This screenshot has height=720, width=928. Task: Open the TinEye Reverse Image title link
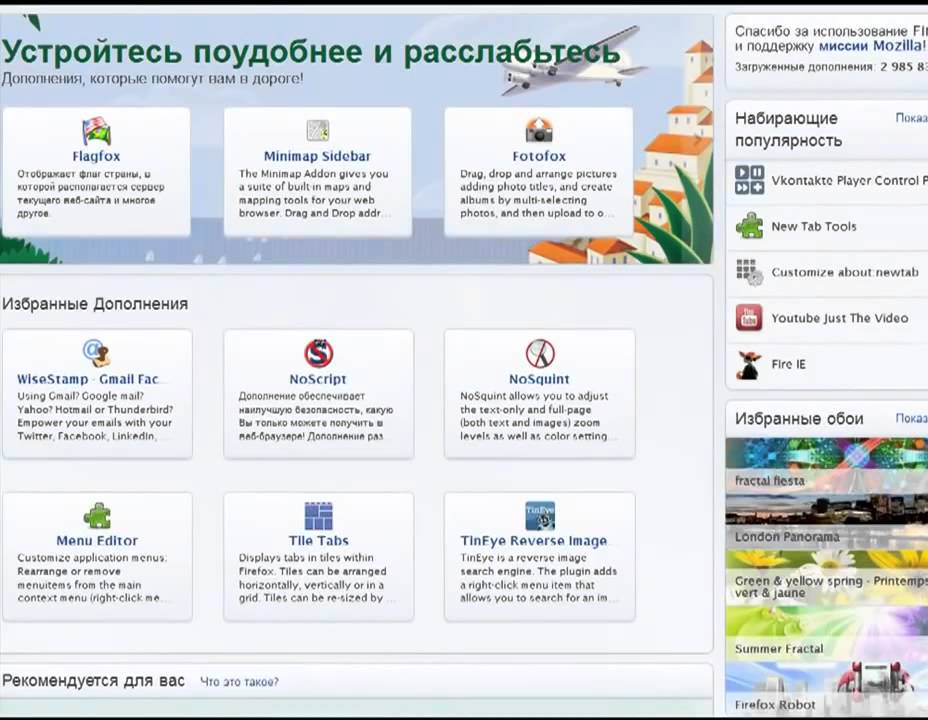534,541
